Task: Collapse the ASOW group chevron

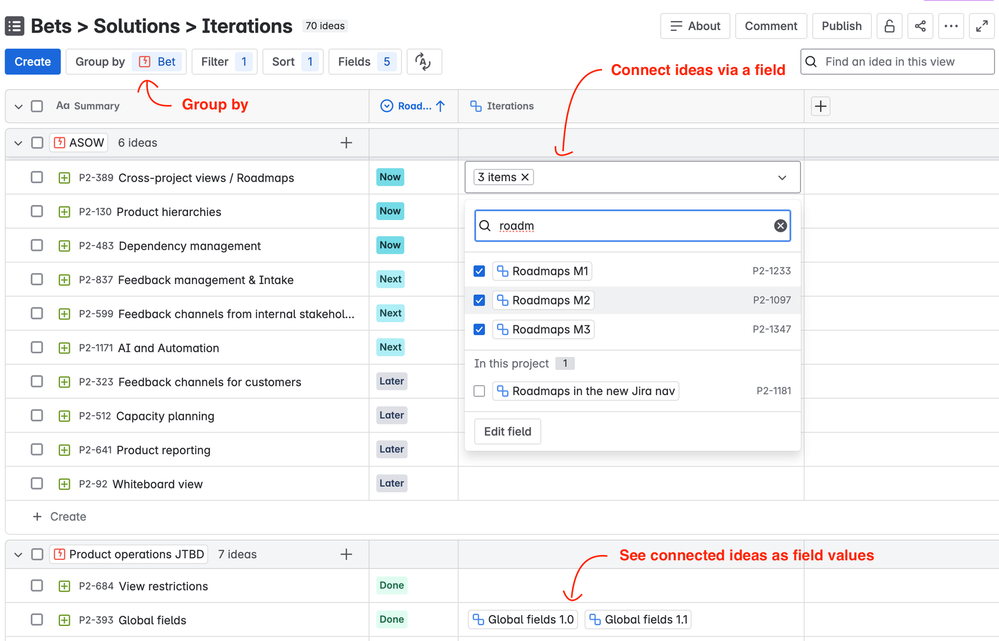Action: pos(18,143)
